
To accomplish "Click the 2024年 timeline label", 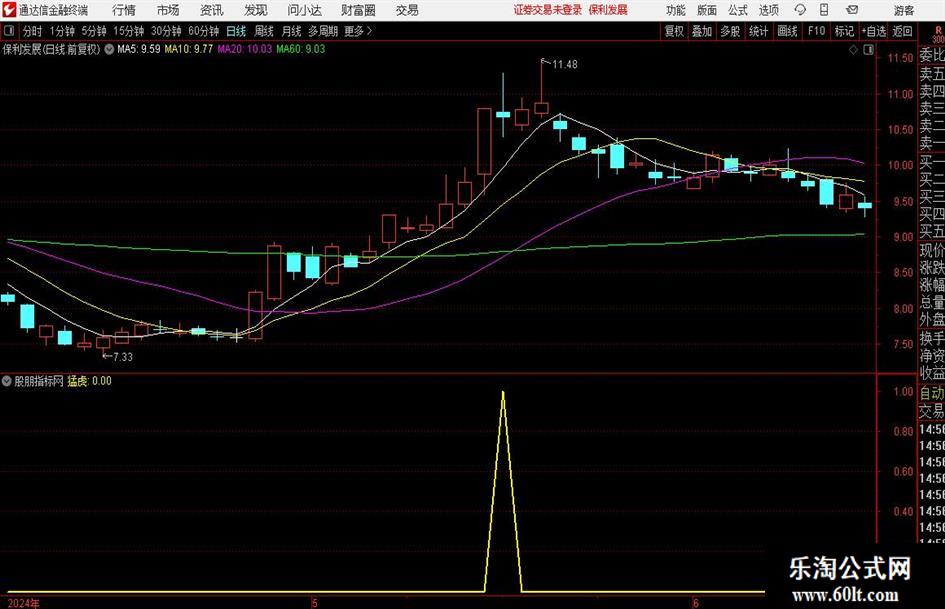I will 24,603.
